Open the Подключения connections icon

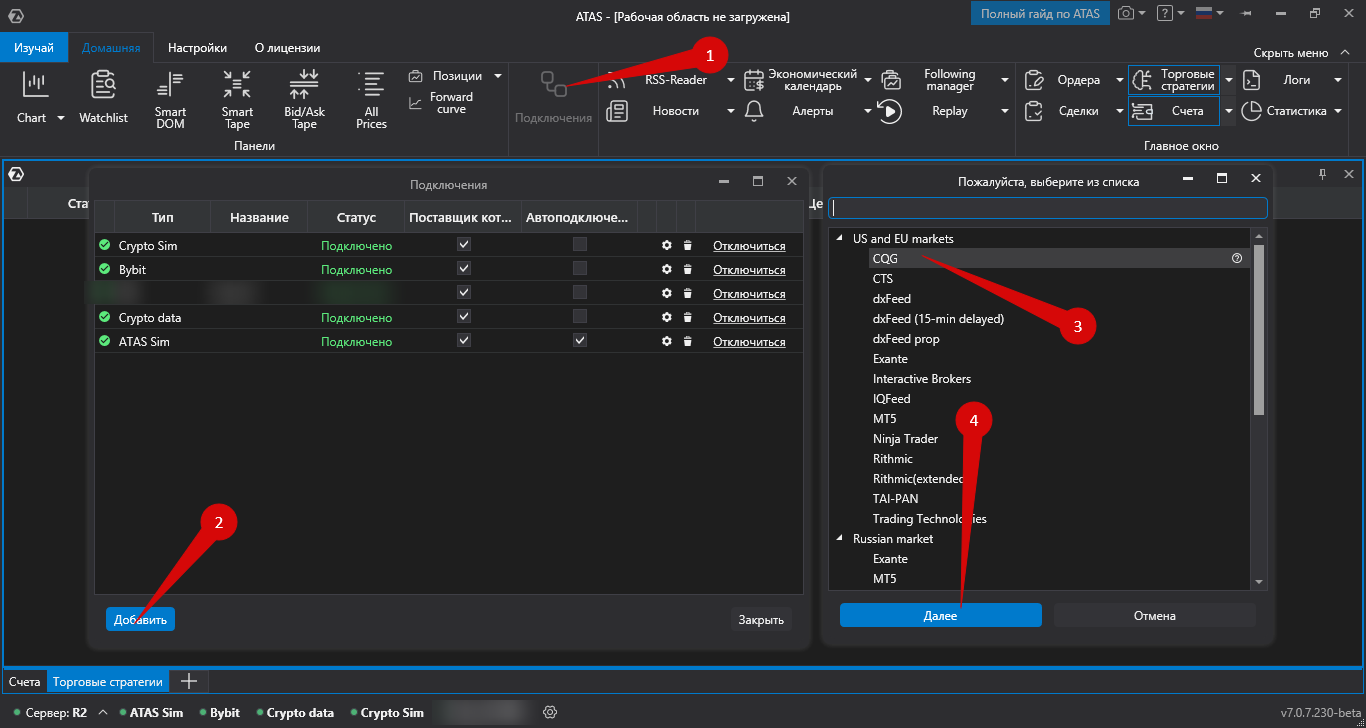click(554, 84)
